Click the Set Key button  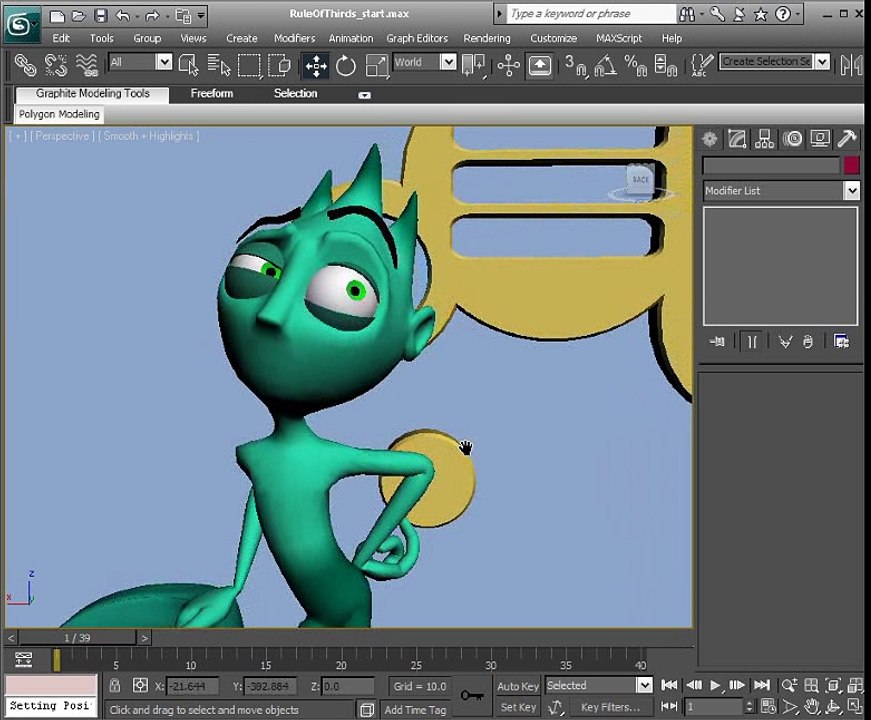[518, 707]
